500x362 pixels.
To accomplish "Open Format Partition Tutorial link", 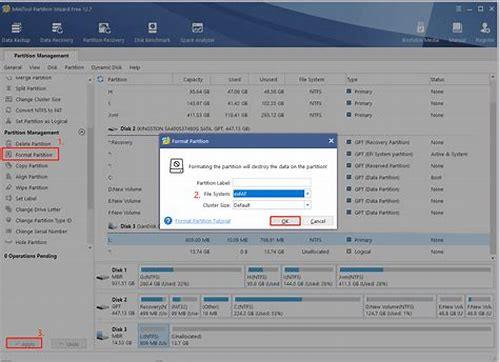I will [x=203, y=221].
